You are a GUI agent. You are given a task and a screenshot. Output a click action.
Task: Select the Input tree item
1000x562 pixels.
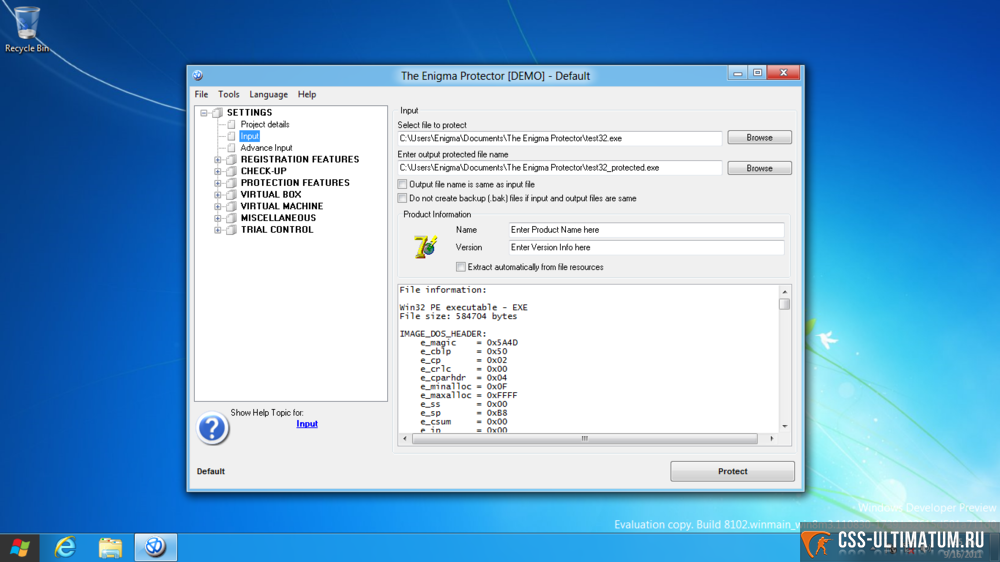pyautogui.click(x=249, y=136)
